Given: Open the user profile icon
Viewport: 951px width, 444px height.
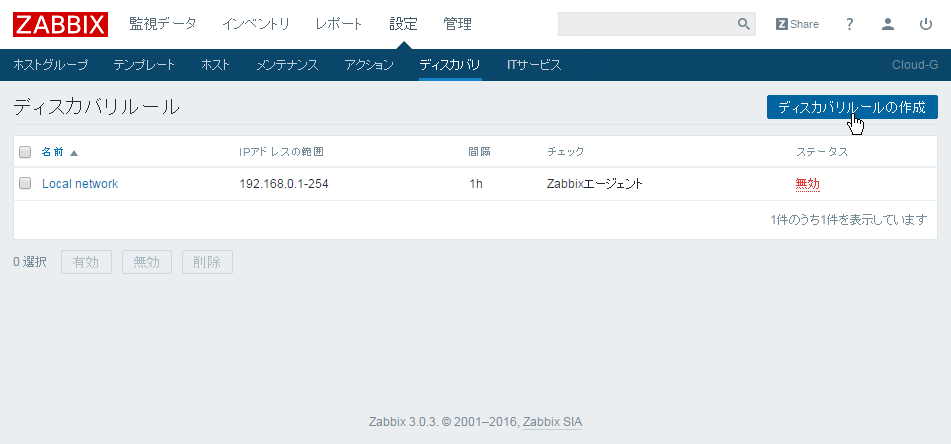Looking at the screenshot, I should click(888, 24).
